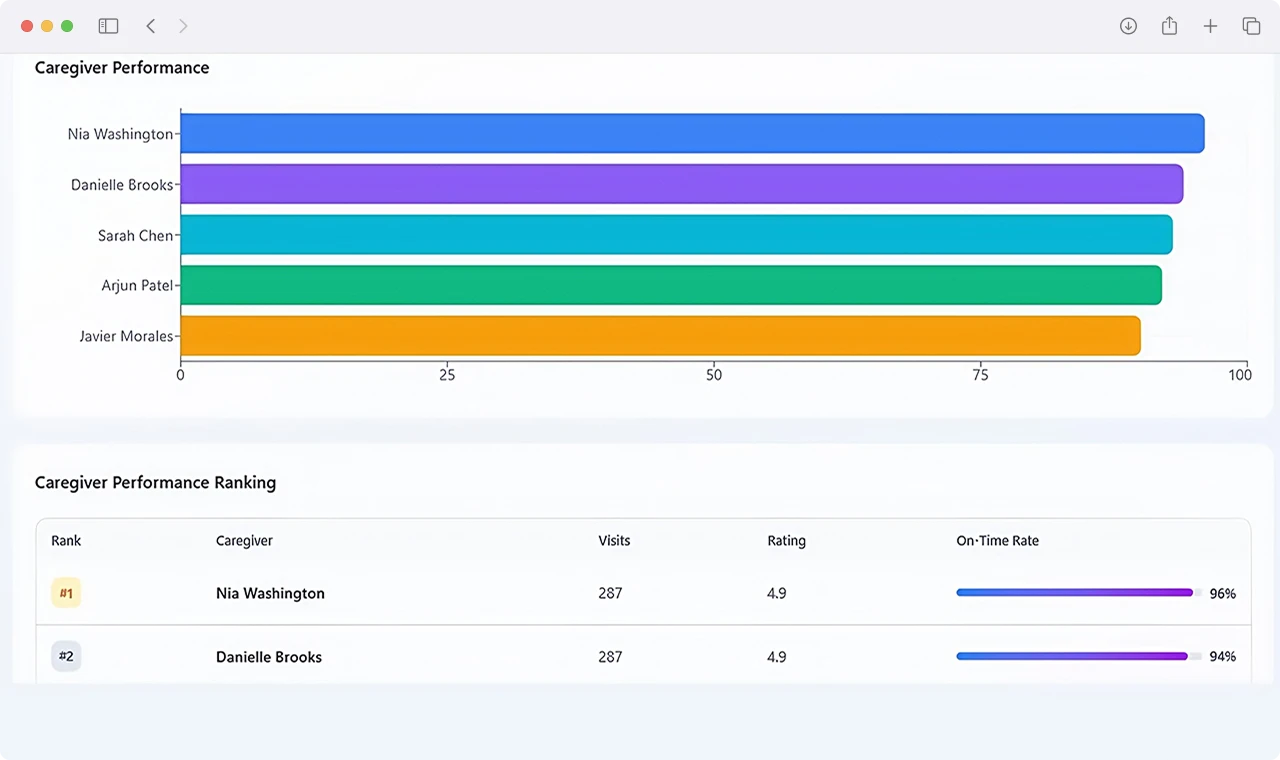Click the share icon in the toolbar
The image size is (1280, 760).
pyautogui.click(x=1169, y=26)
